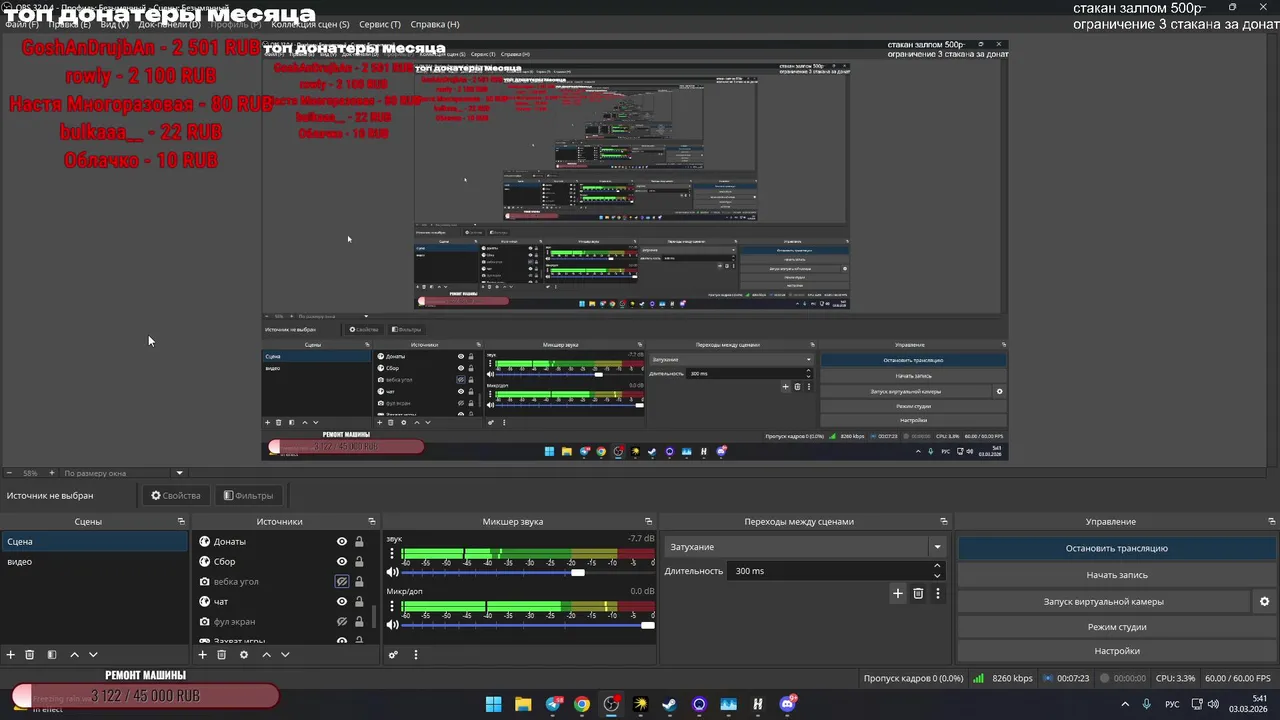Open the звук channel three-dot options
This screenshot has width=1280, height=720.
[x=392, y=553]
